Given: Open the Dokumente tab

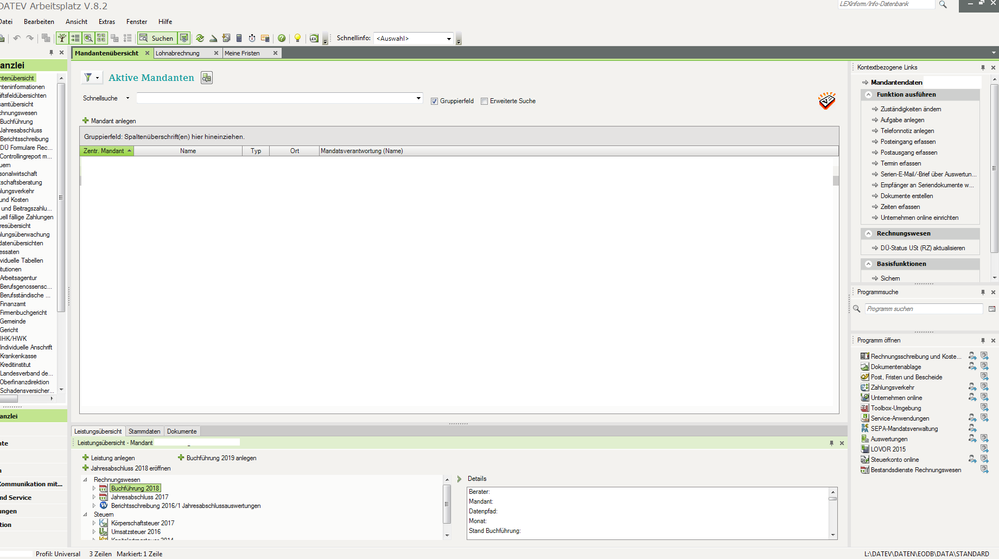Looking at the screenshot, I should pos(182,432).
